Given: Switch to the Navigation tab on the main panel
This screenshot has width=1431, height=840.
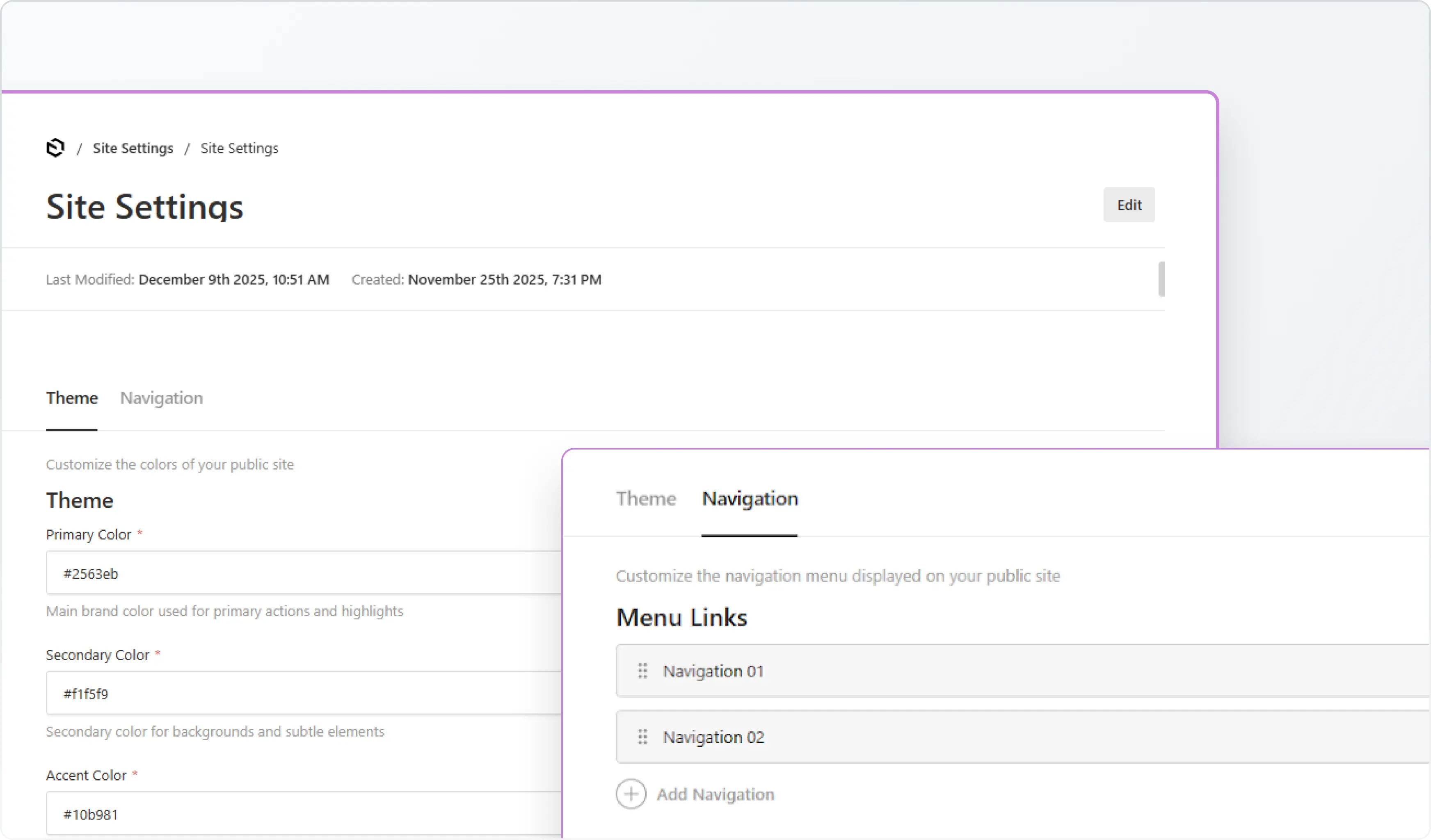Looking at the screenshot, I should [x=161, y=398].
